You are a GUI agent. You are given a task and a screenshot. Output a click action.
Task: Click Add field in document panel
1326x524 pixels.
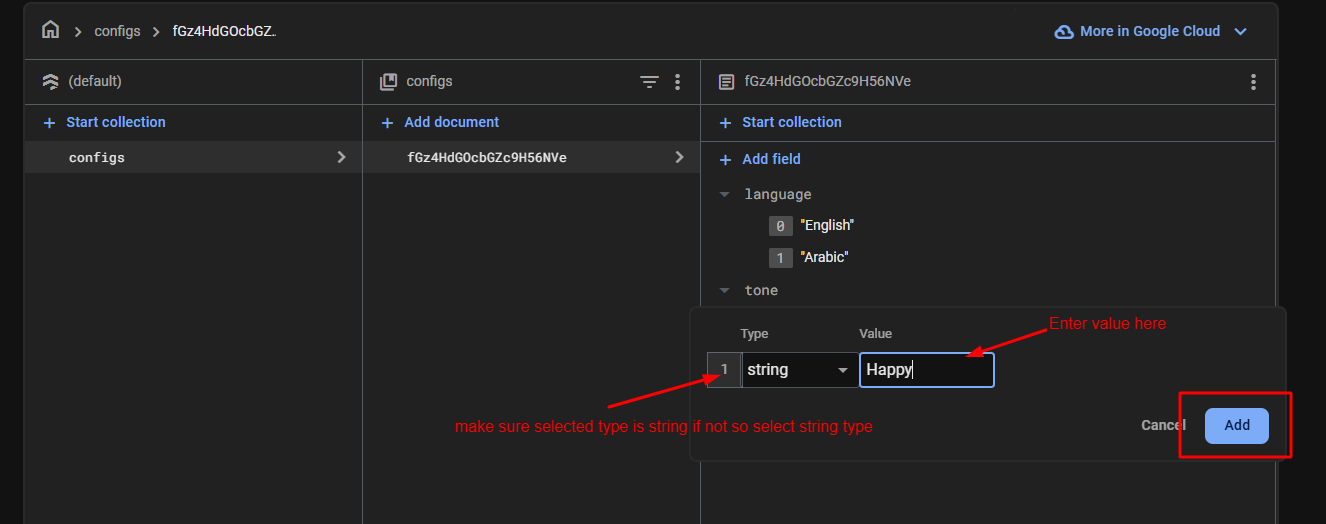coord(770,159)
